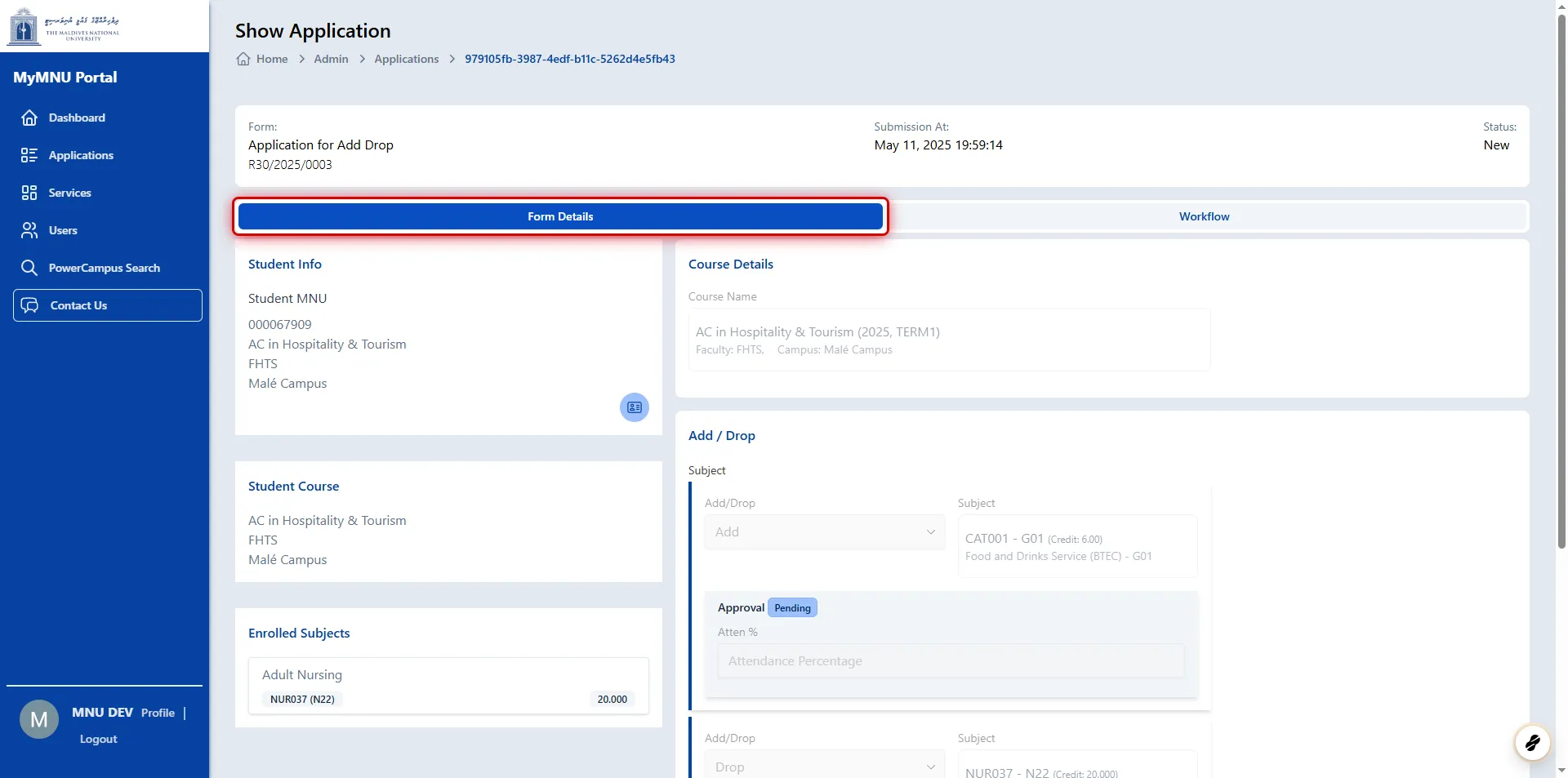Open the Add dropdown in Add/Drop
This screenshot has width=1568, height=778.
825,532
